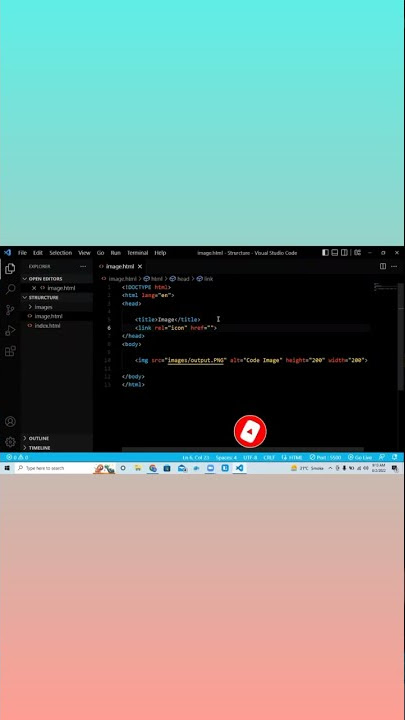Show errors and warnings in status bar
The height and width of the screenshot is (720, 405).
point(17,458)
